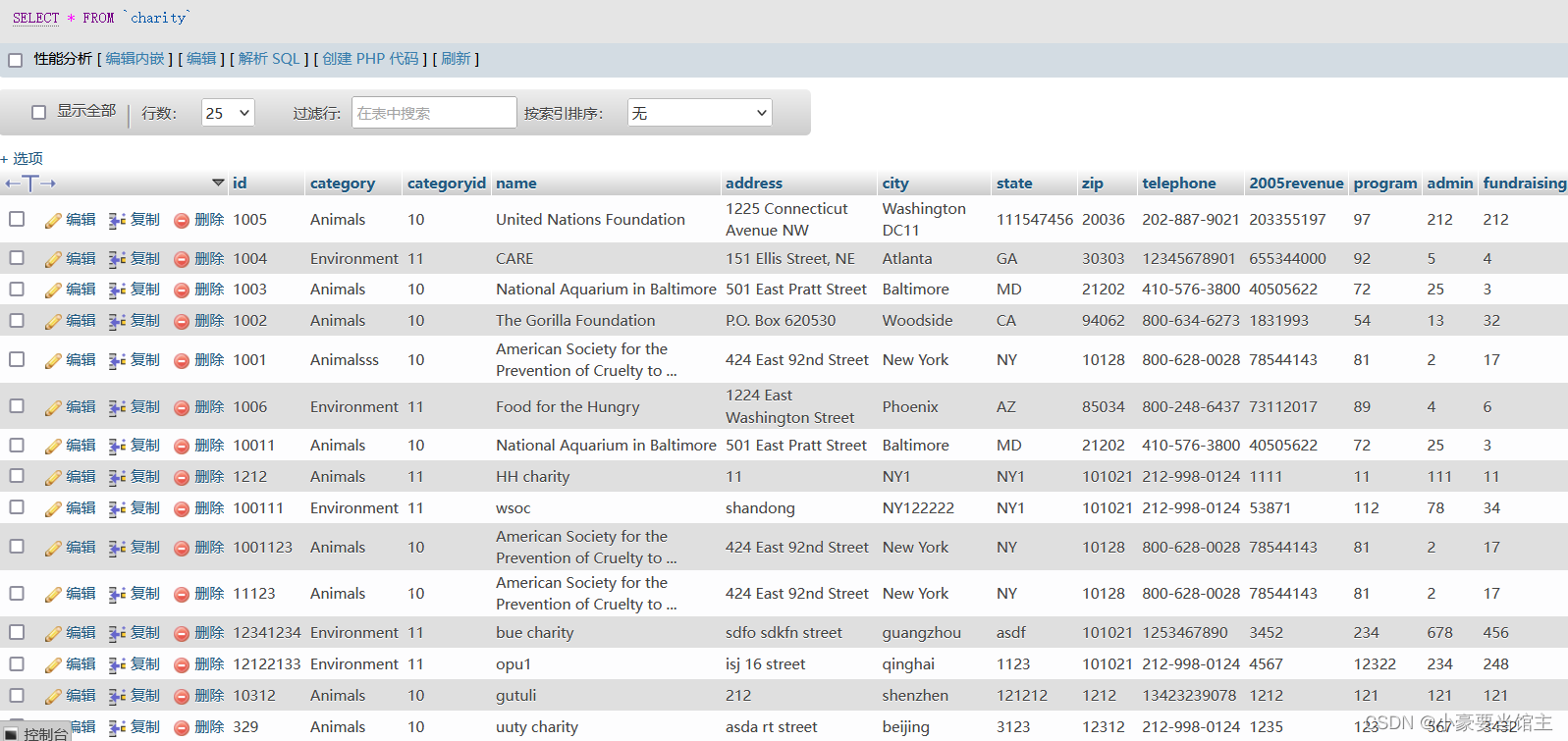Open the console bar at bottom left
Screen dimensions: 1568x741
[36, 733]
